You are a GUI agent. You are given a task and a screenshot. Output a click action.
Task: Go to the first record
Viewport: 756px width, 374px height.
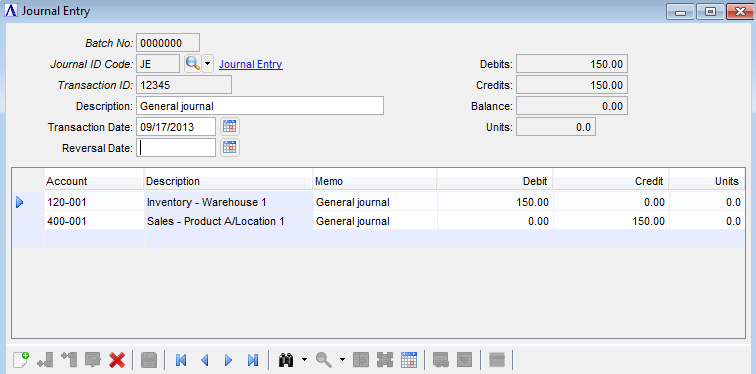click(181, 360)
